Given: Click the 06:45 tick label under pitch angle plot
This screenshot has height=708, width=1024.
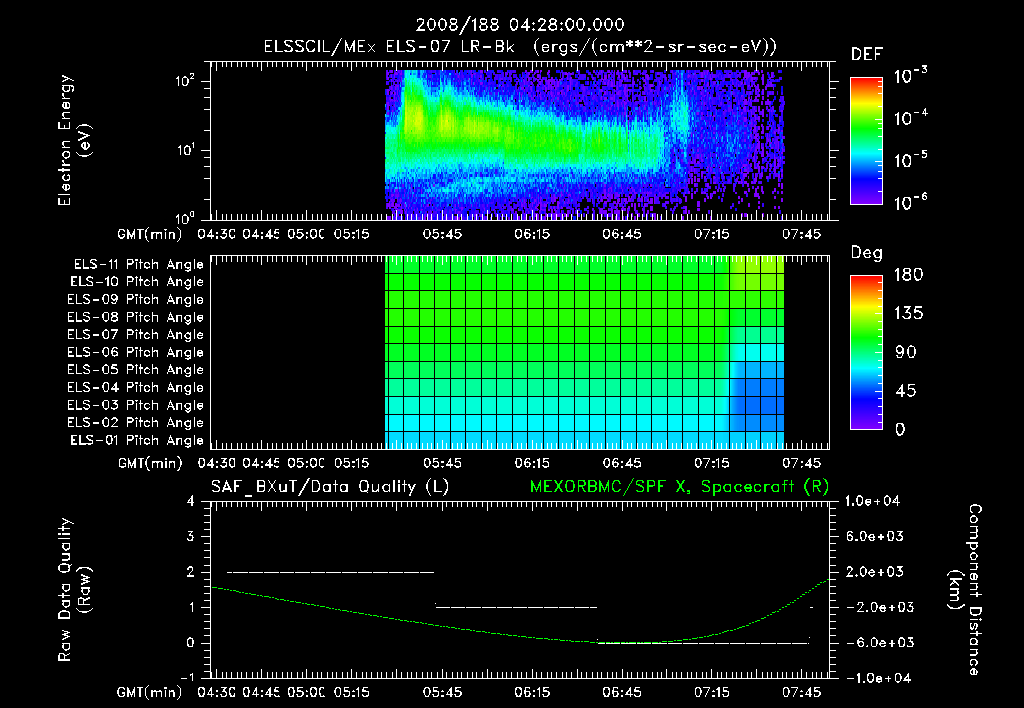Looking at the screenshot, I should [622, 463].
